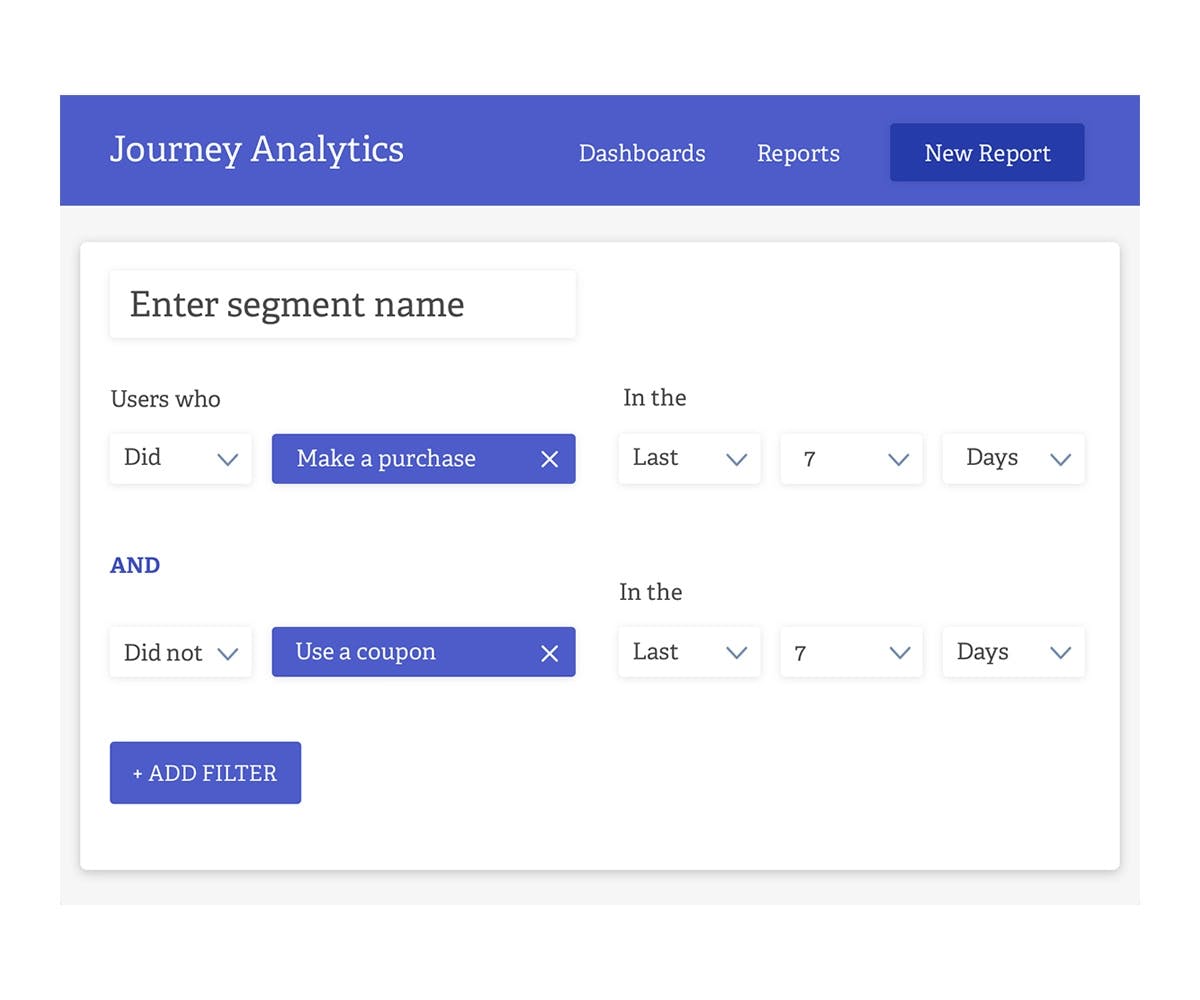Image resolution: width=1200 pixels, height=1000 pixels.
Task: Open the first row 7 number dropdown
Action: point(851,459)
